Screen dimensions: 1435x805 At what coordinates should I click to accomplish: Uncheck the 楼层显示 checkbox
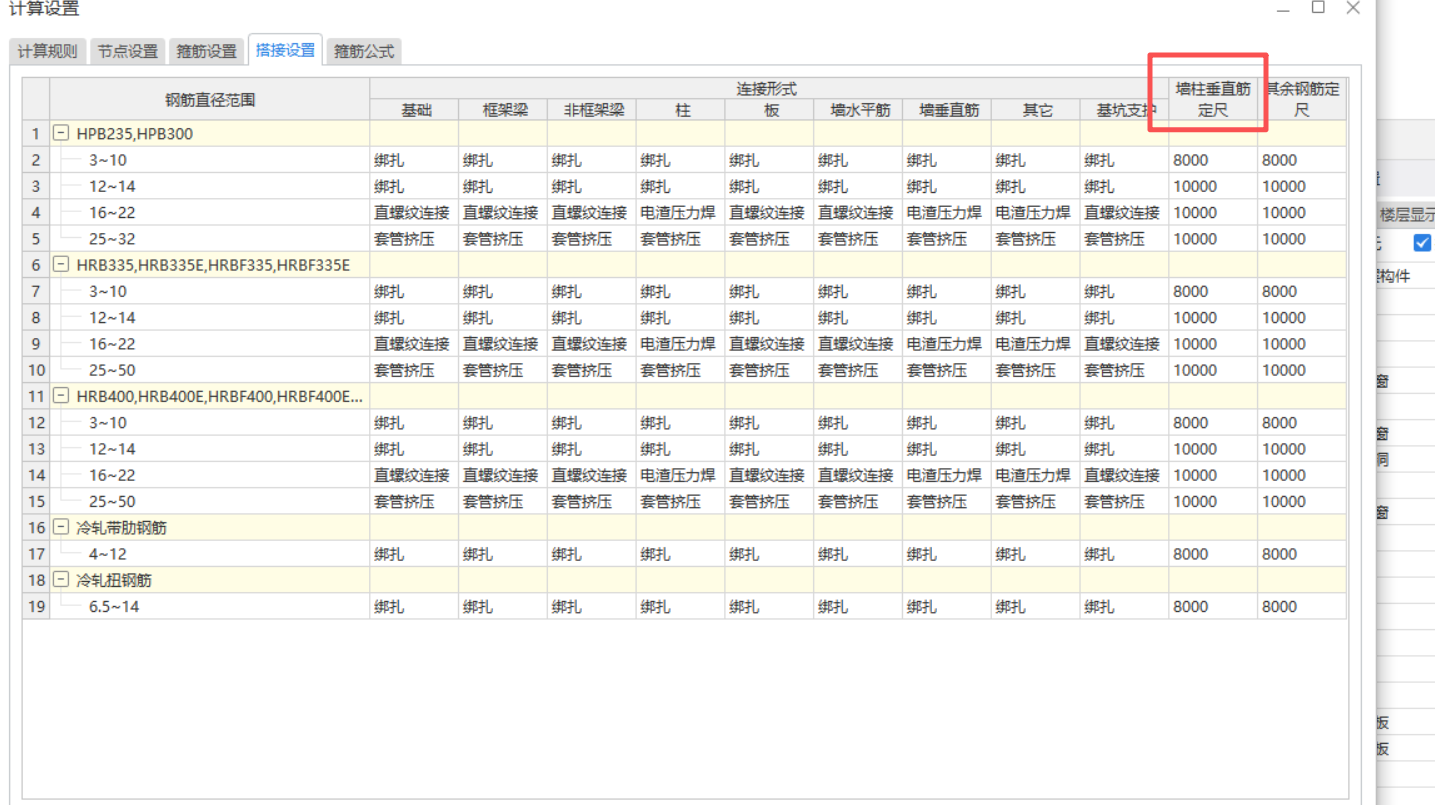pos(1421,242)
